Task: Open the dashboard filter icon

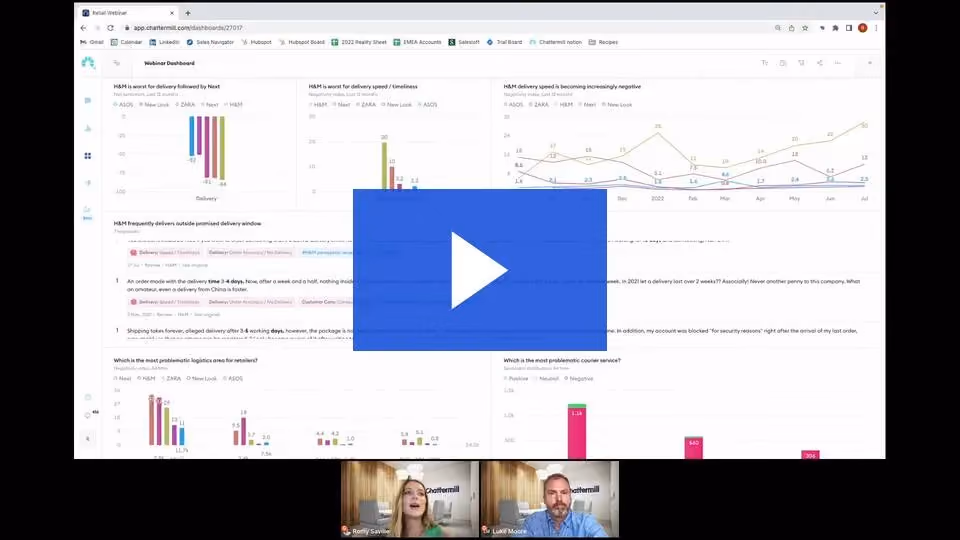Action: tap(801, 63)
